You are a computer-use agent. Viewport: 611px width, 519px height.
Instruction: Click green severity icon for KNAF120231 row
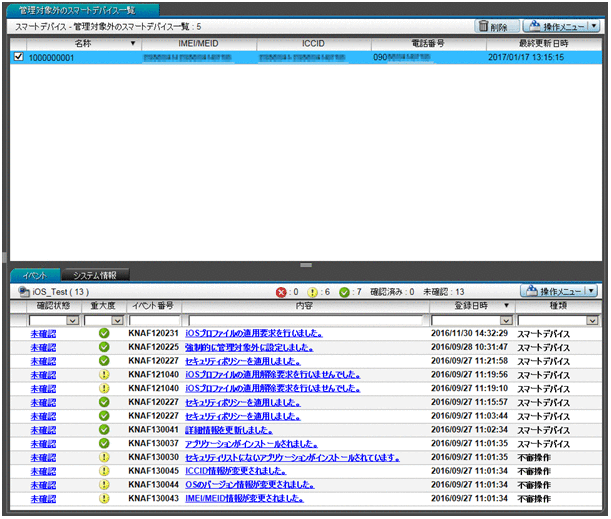point(104,333)
